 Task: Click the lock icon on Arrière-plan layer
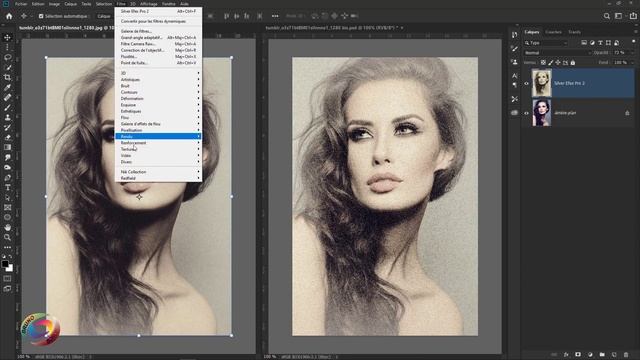coord(627,113)
